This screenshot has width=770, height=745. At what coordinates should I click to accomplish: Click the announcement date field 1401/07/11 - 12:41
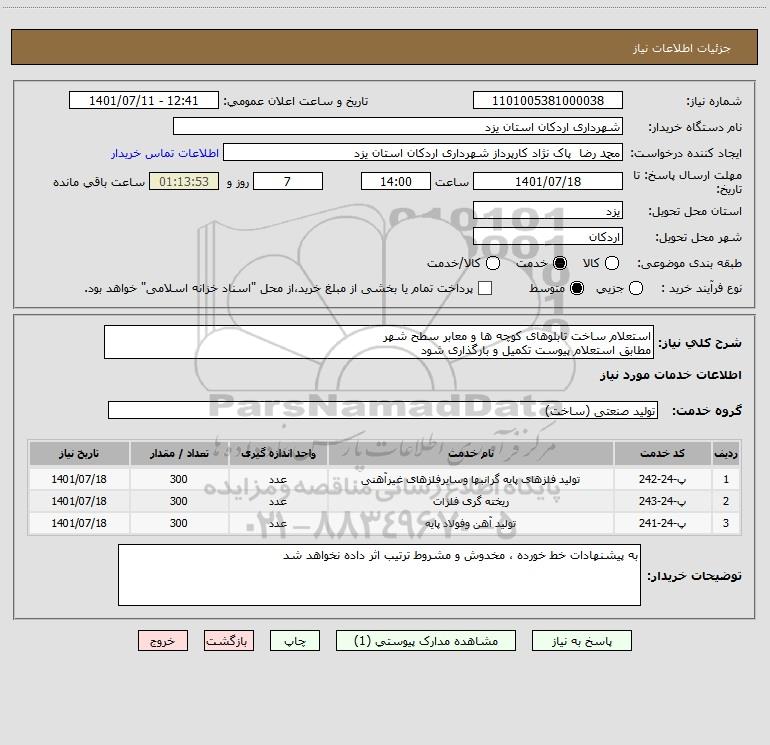pos(144,100)
